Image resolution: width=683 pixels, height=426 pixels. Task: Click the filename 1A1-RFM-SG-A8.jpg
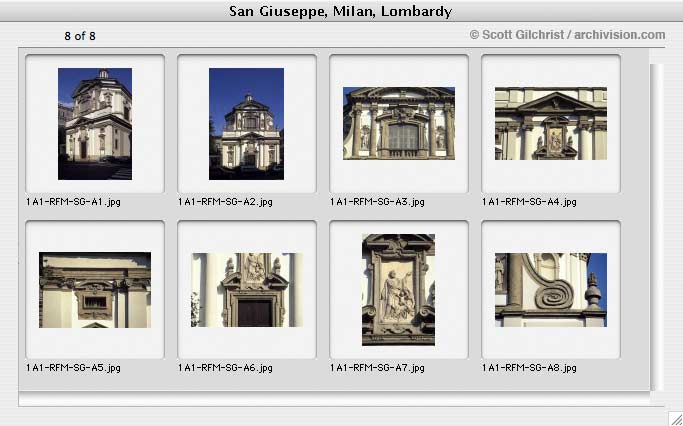coord(529,368)
